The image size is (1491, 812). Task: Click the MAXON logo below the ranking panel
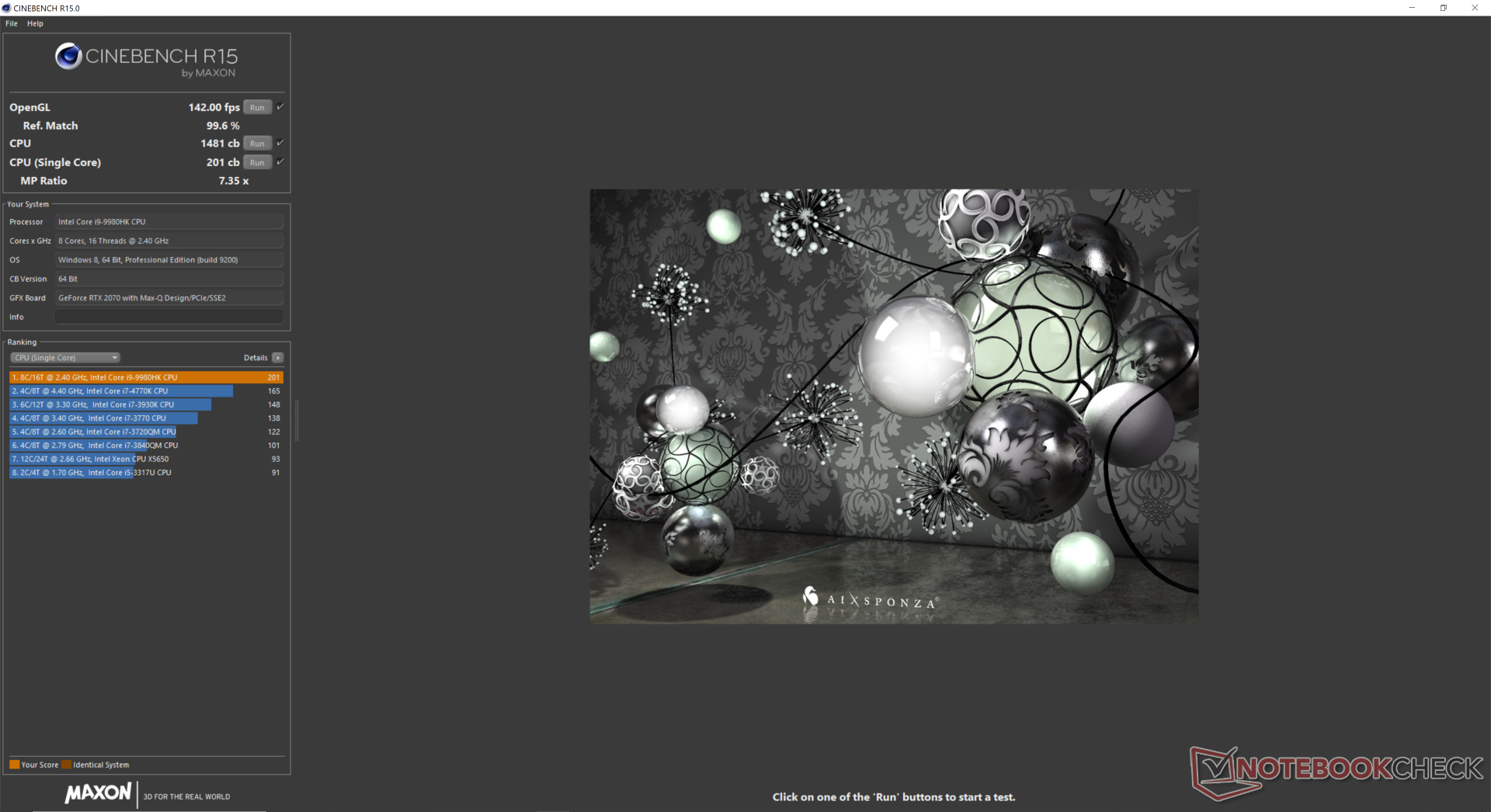[x=98, y=793]
